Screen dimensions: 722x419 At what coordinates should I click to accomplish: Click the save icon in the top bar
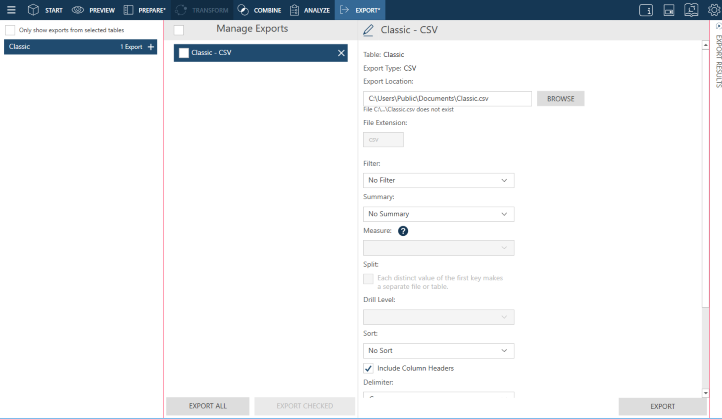(x=668, y=10)
